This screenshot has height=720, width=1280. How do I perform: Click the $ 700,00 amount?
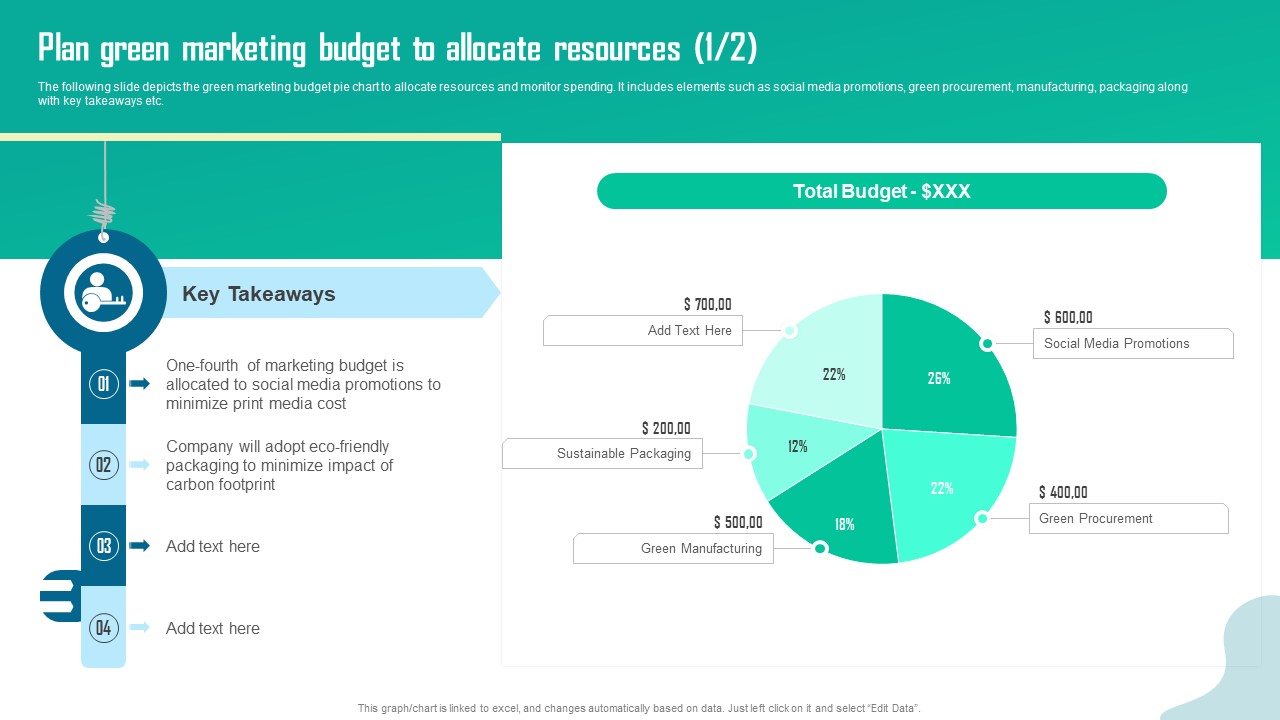point(708,304)
